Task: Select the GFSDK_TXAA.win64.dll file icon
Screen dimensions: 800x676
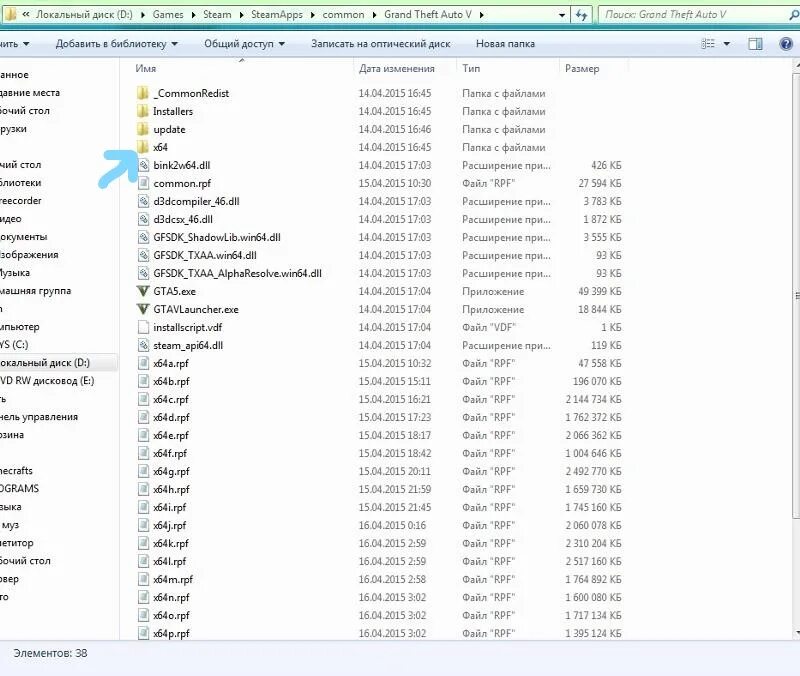Action: point(143,255)
